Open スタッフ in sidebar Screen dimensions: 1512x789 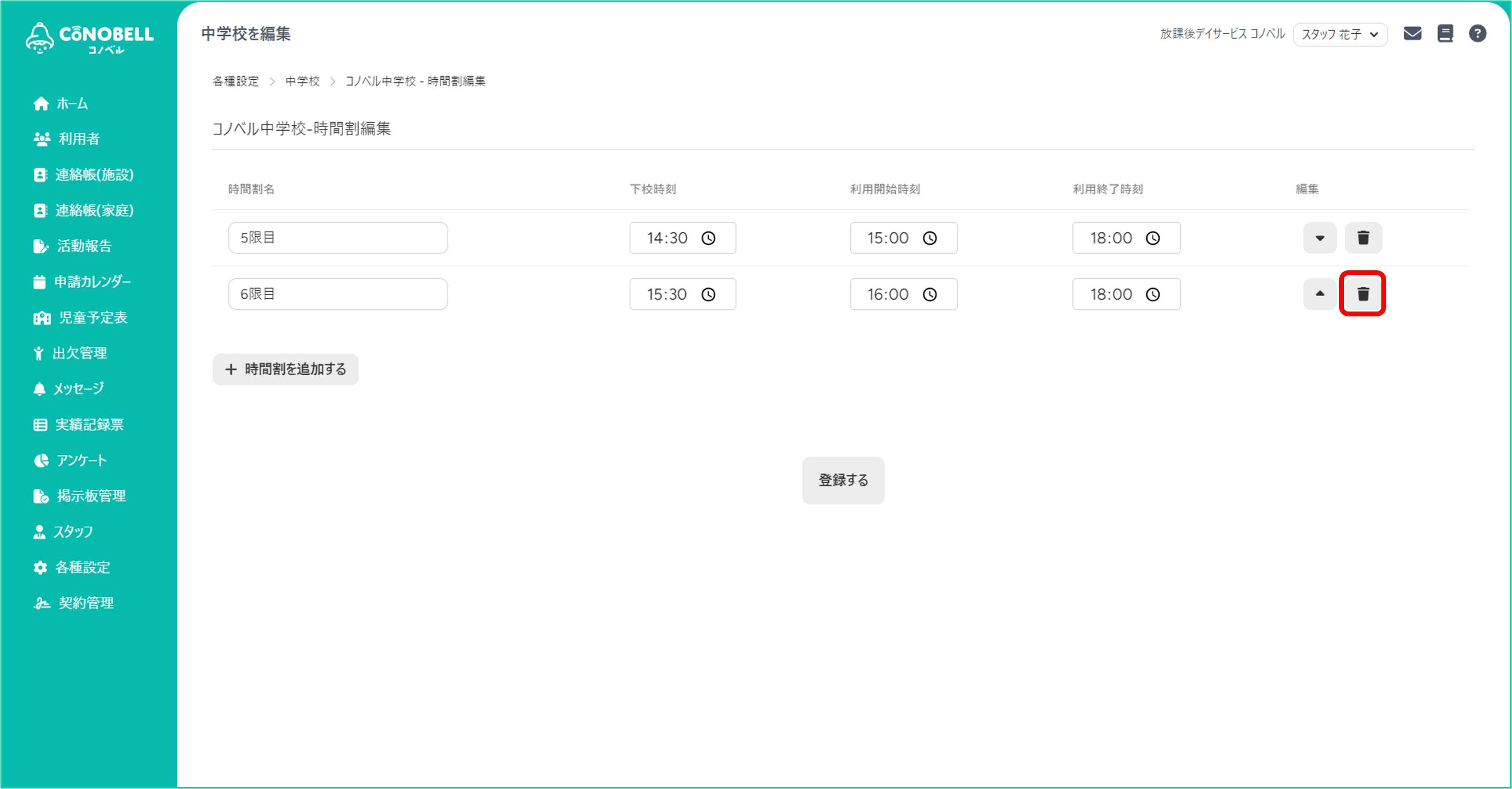click(63, 532)
